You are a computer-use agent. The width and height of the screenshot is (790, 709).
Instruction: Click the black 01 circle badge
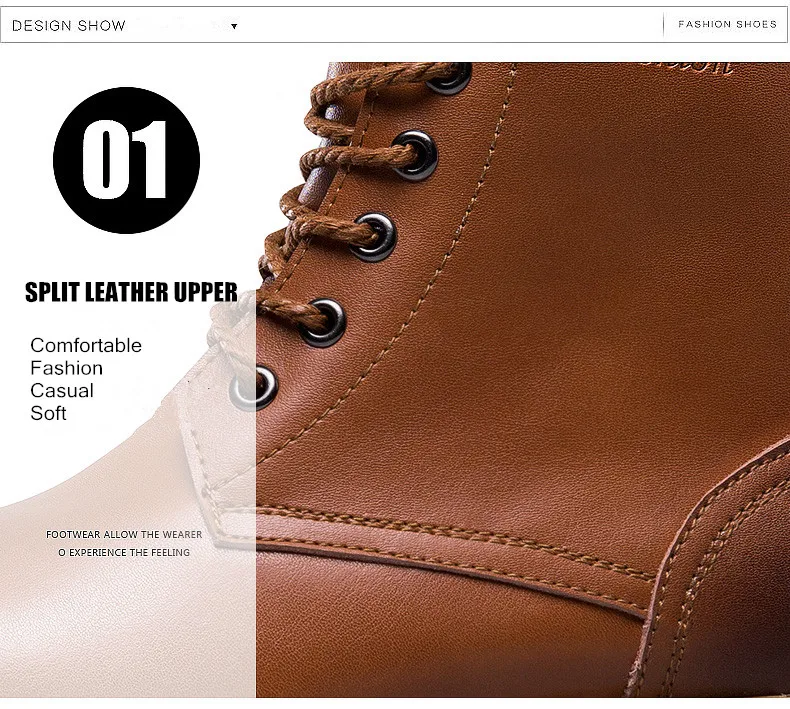point(126,160)
